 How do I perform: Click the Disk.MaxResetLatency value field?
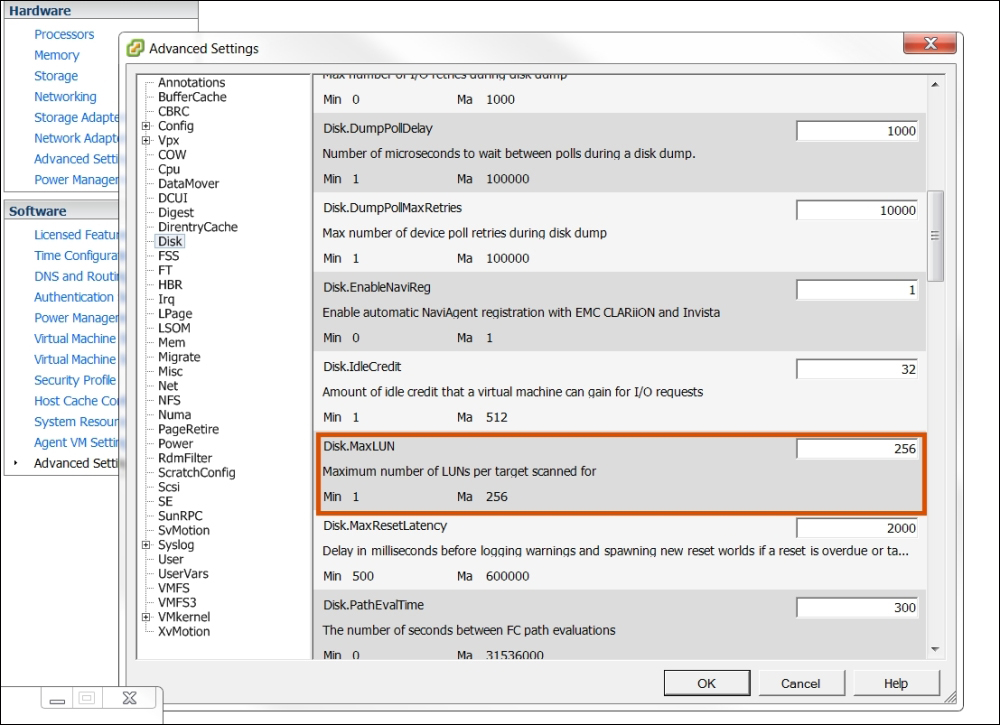(857, 529)
